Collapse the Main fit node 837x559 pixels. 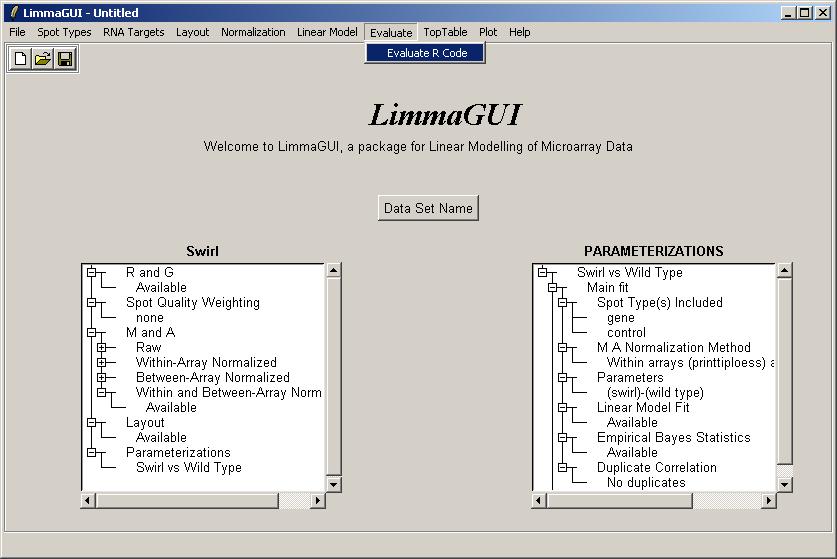click(x=552, y=288)
